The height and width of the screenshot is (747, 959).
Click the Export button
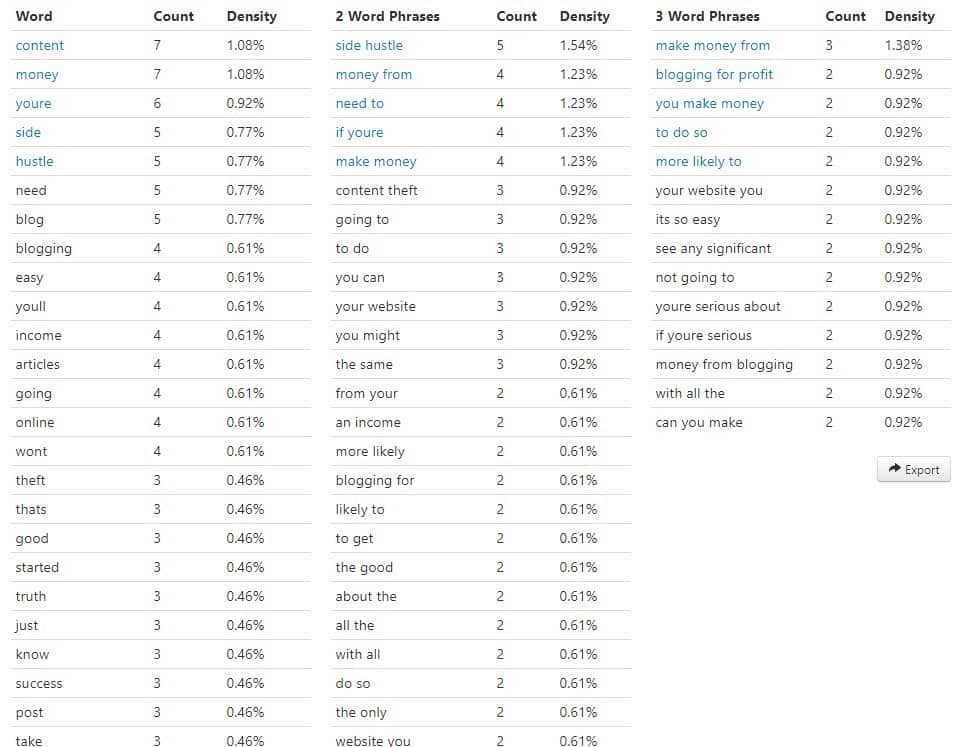[x=913, y=469]
